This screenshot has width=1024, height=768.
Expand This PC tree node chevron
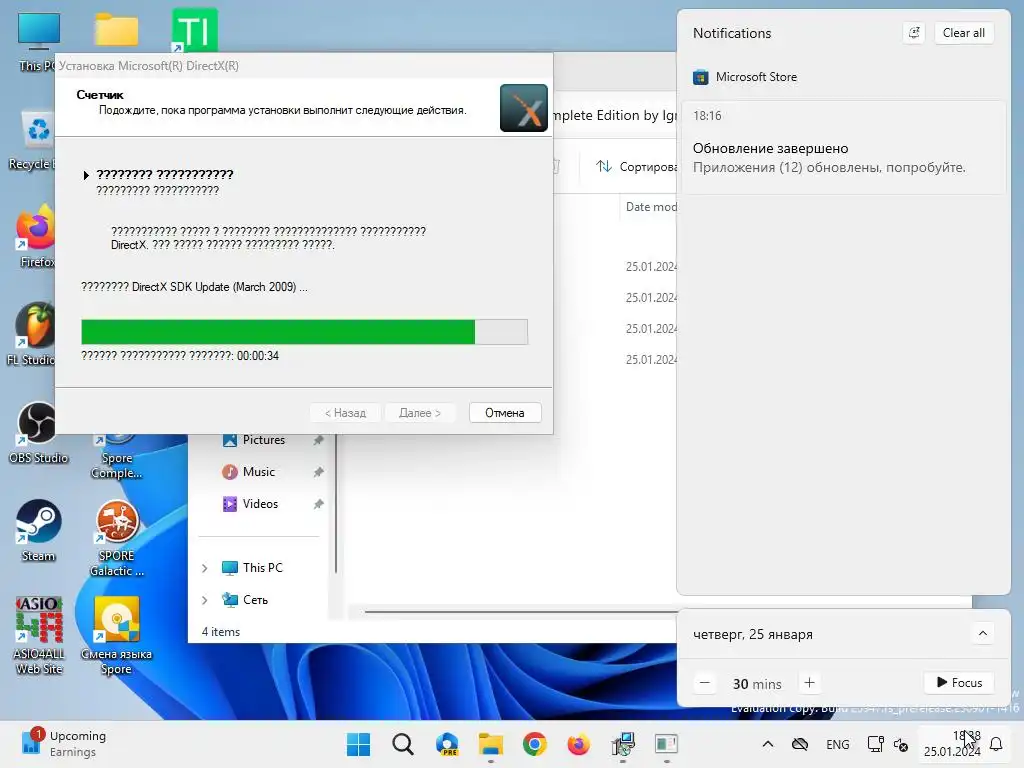coord(205,568)
